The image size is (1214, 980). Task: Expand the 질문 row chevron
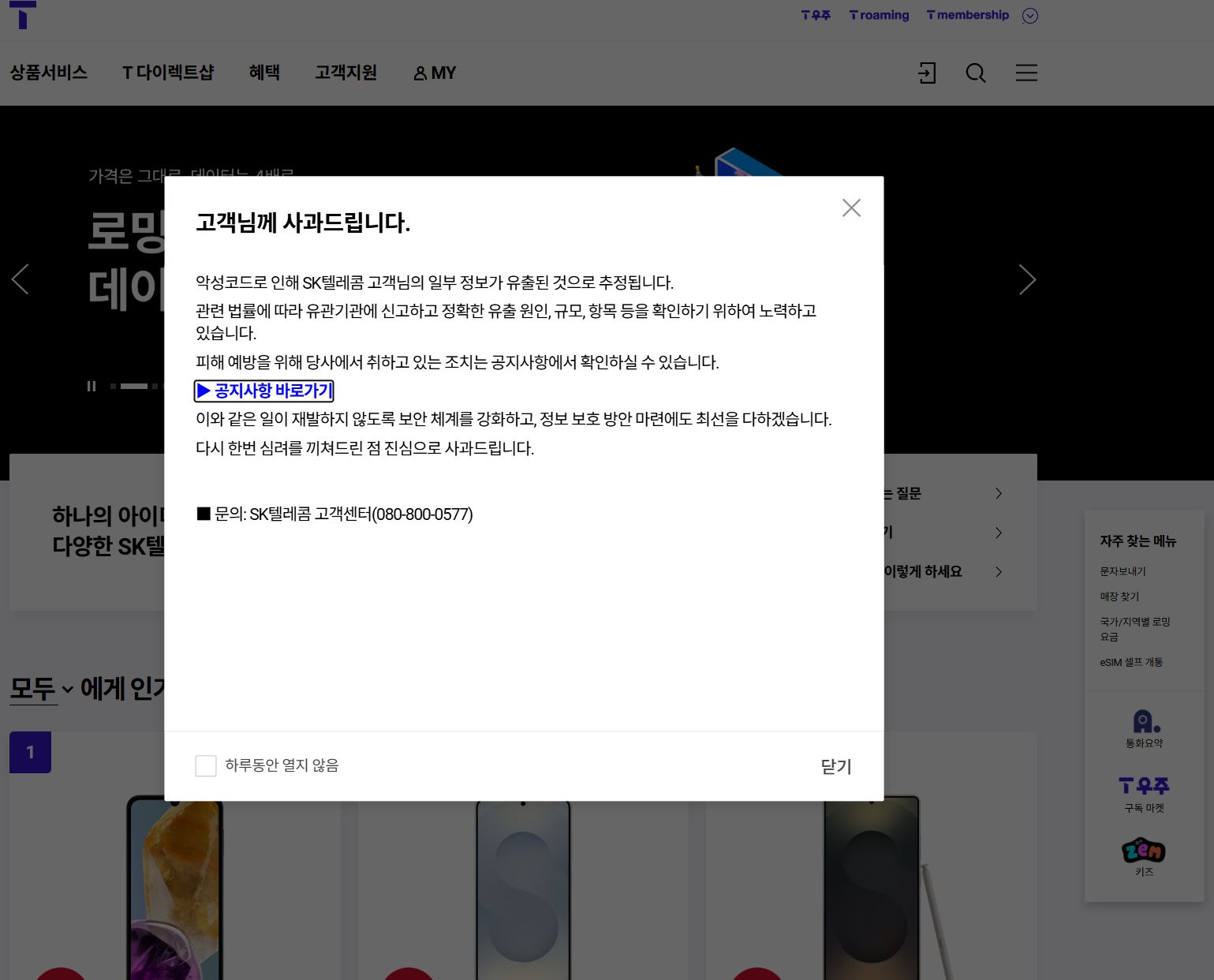(998, 493)
